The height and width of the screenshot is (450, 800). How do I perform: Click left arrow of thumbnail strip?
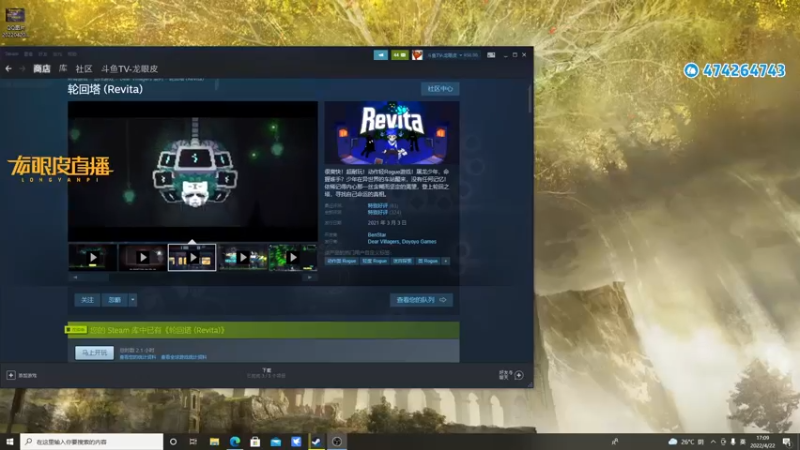point(75,278)
